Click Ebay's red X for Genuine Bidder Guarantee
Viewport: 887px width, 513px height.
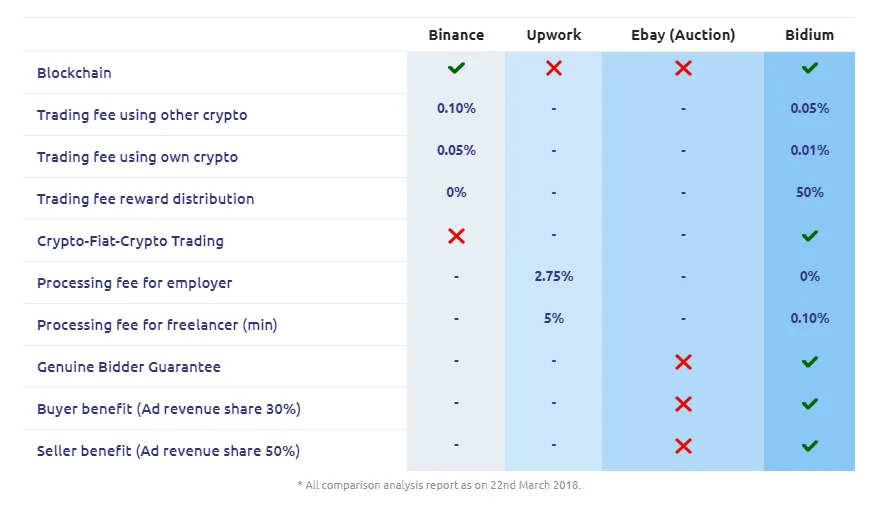tap(683, 362)
